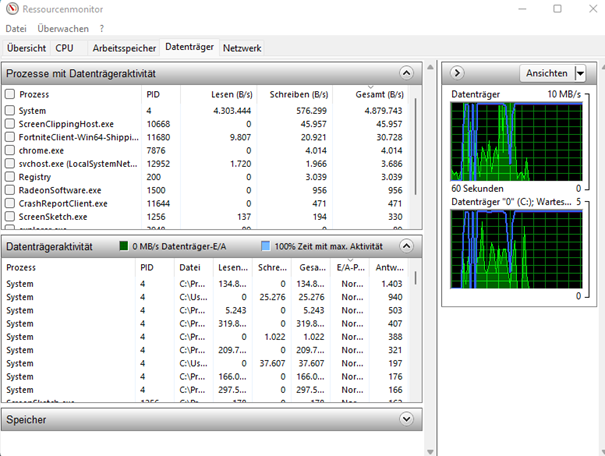
Task: Click the Registry PID value 200
Action: click(x=154, y=177)
